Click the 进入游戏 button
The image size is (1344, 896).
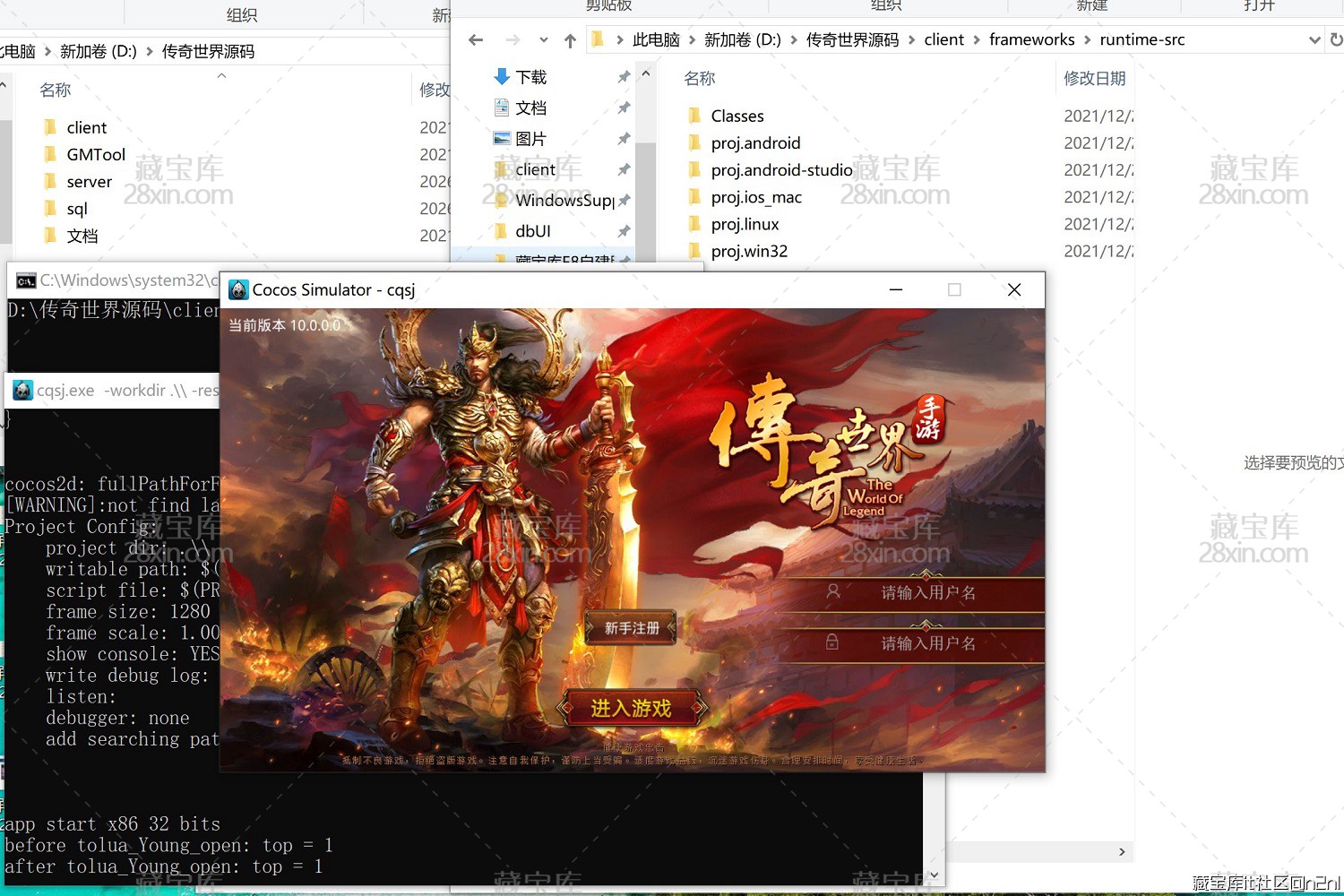pyautogui.click(x=633, y=708)
